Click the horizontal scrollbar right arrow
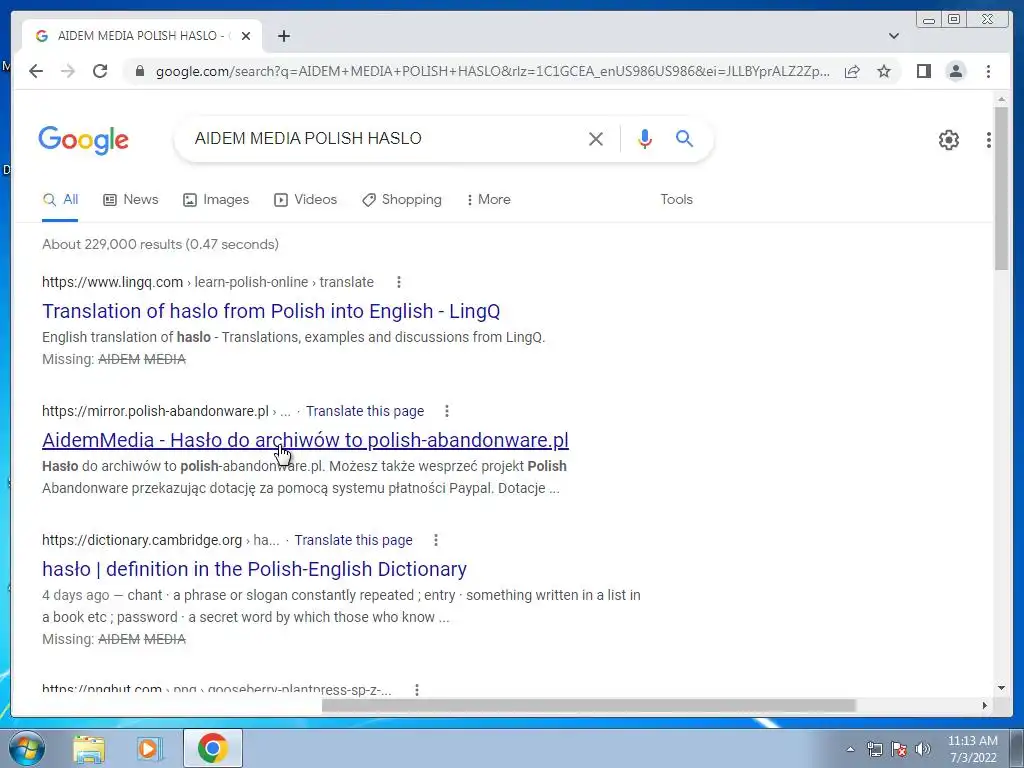 [x=985, y=705]
